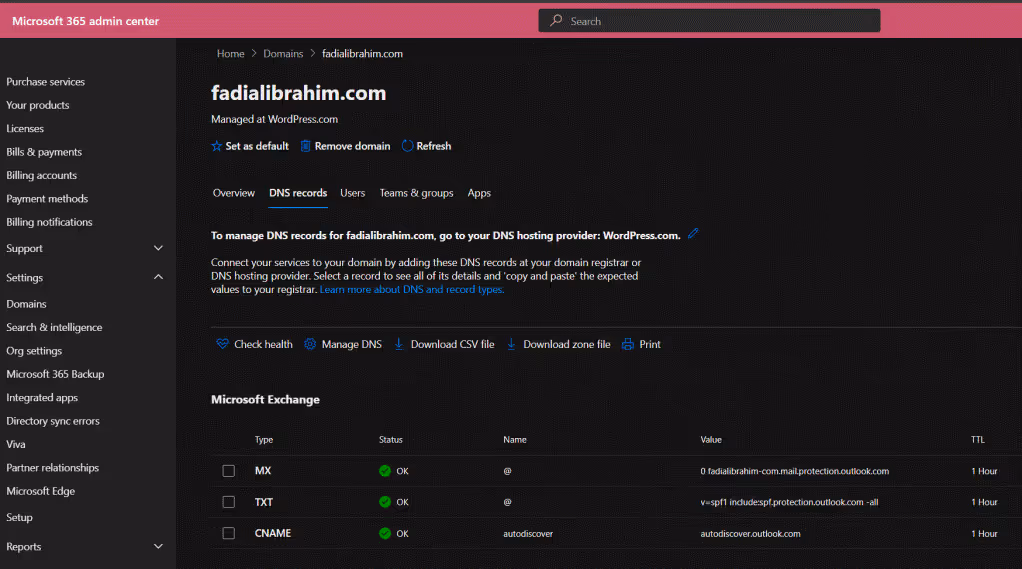The image size is (1022, 569).
Task: Open Setup in the sidebar
Action: click(x=20, y=518)
